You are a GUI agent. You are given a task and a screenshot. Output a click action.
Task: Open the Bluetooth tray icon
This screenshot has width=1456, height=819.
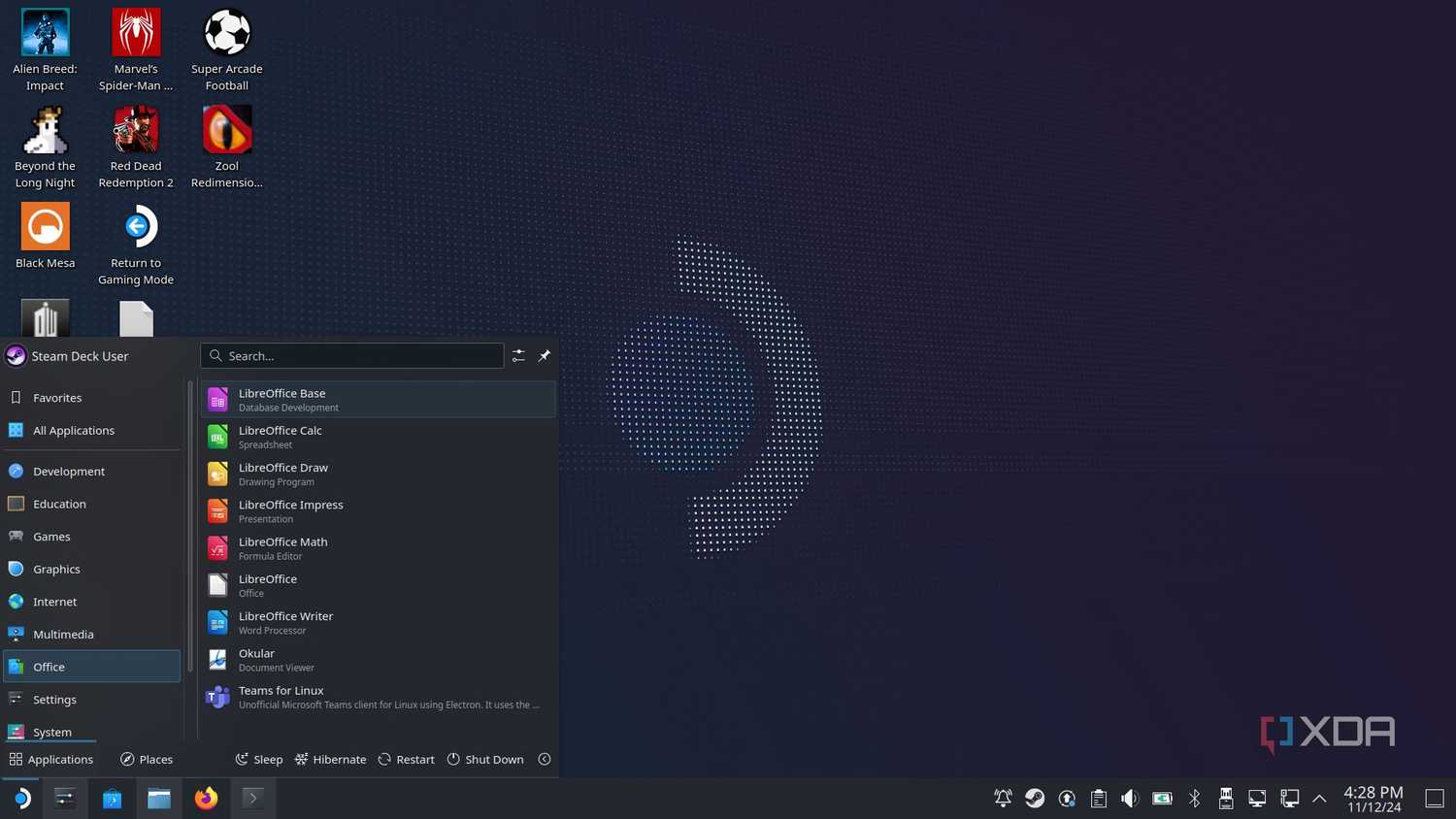coord(1194,798)
